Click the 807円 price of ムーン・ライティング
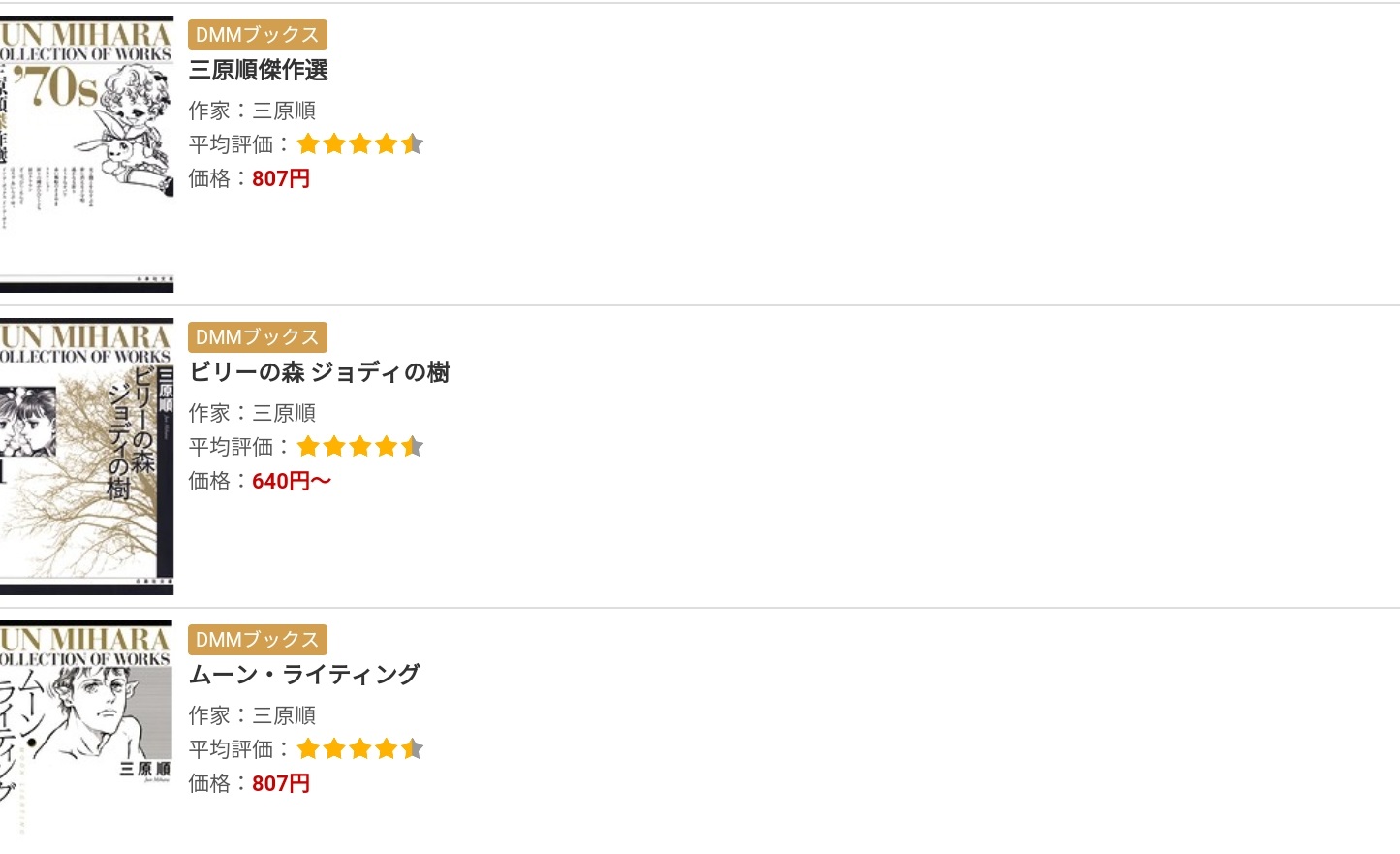The width and height of the screenshot is (1400, 854). coord(281,783)
